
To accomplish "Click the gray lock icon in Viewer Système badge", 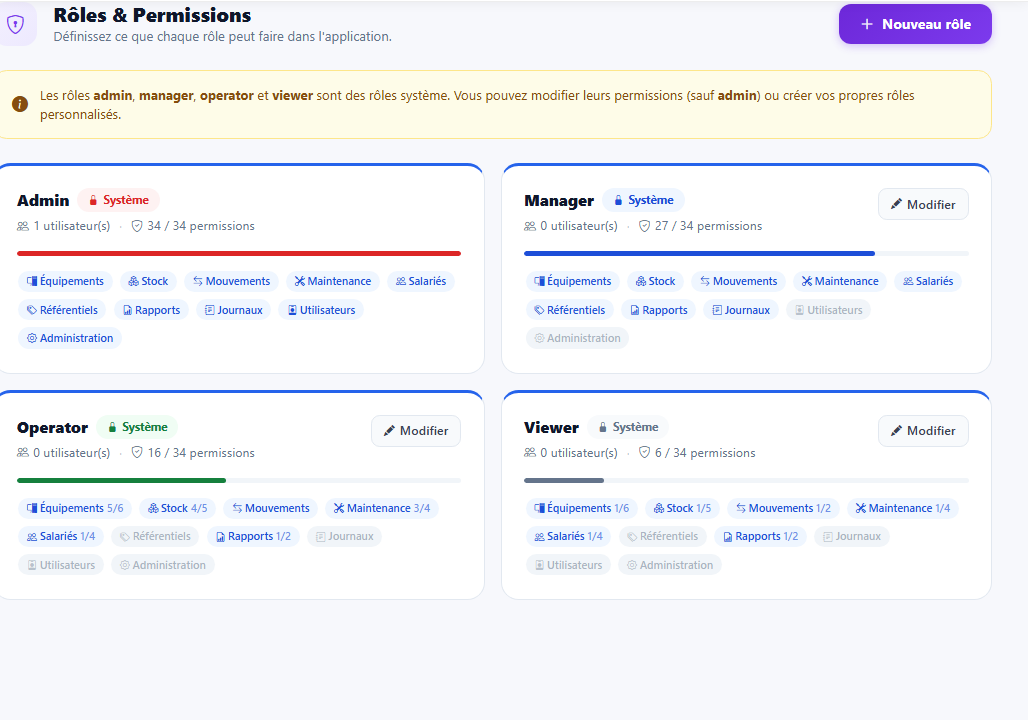I will [603, 427].
